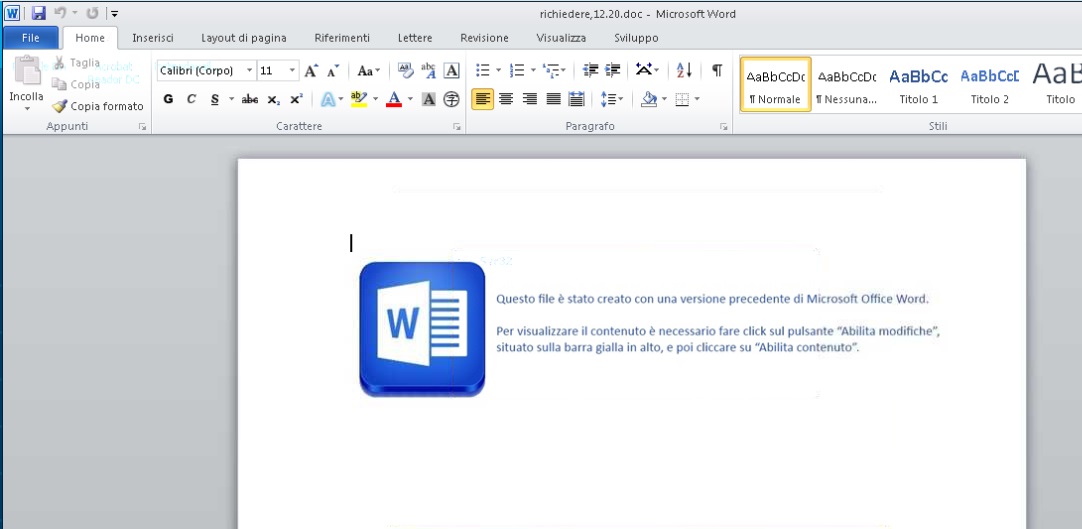The image size is (1082, 529).
Task: Click the shrink font icon
Action: 333,70
